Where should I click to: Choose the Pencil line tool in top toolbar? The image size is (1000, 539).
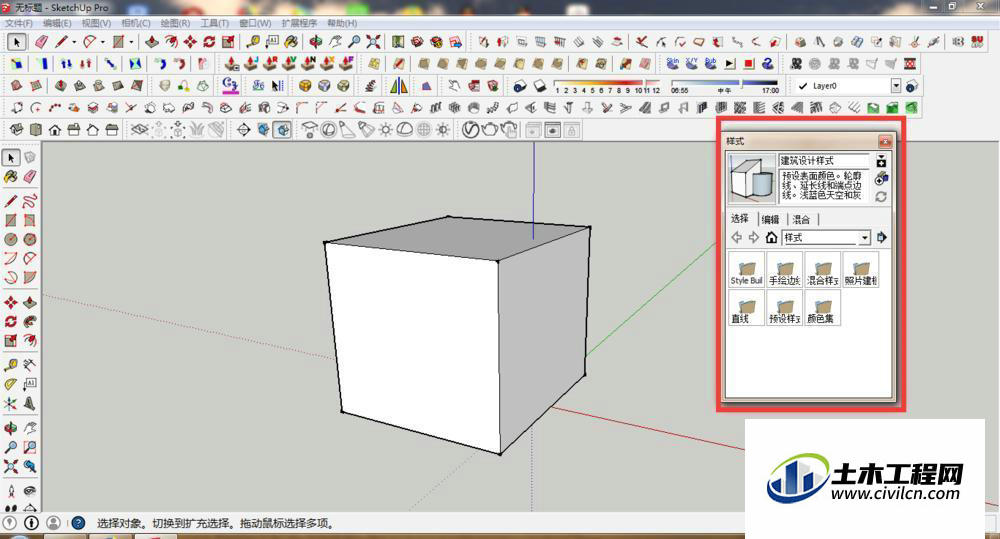pos(61,42)
